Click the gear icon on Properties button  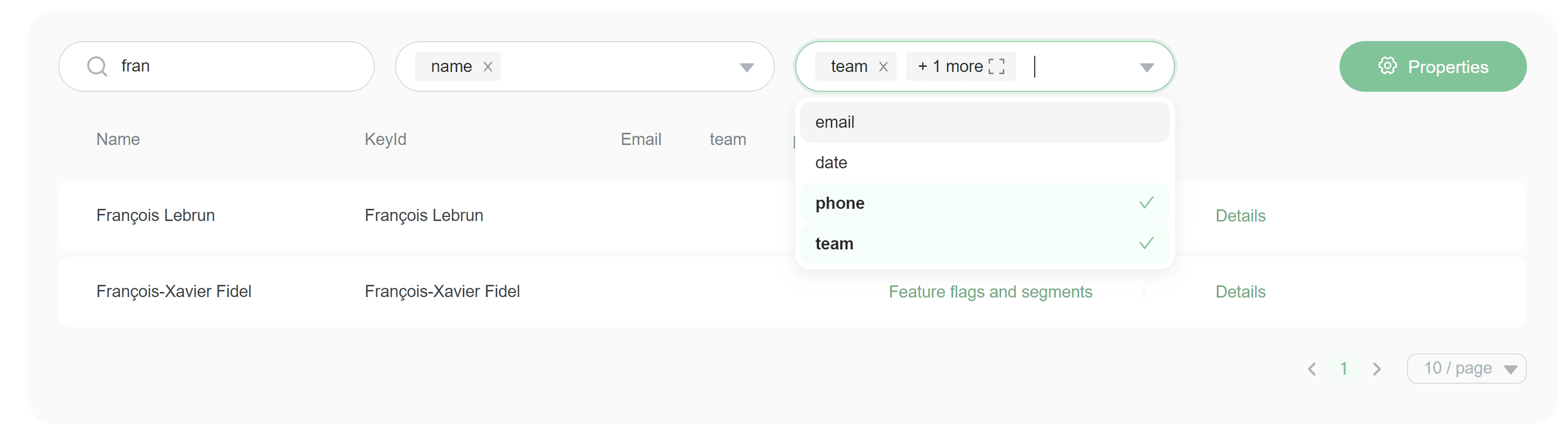(1387, 66)
